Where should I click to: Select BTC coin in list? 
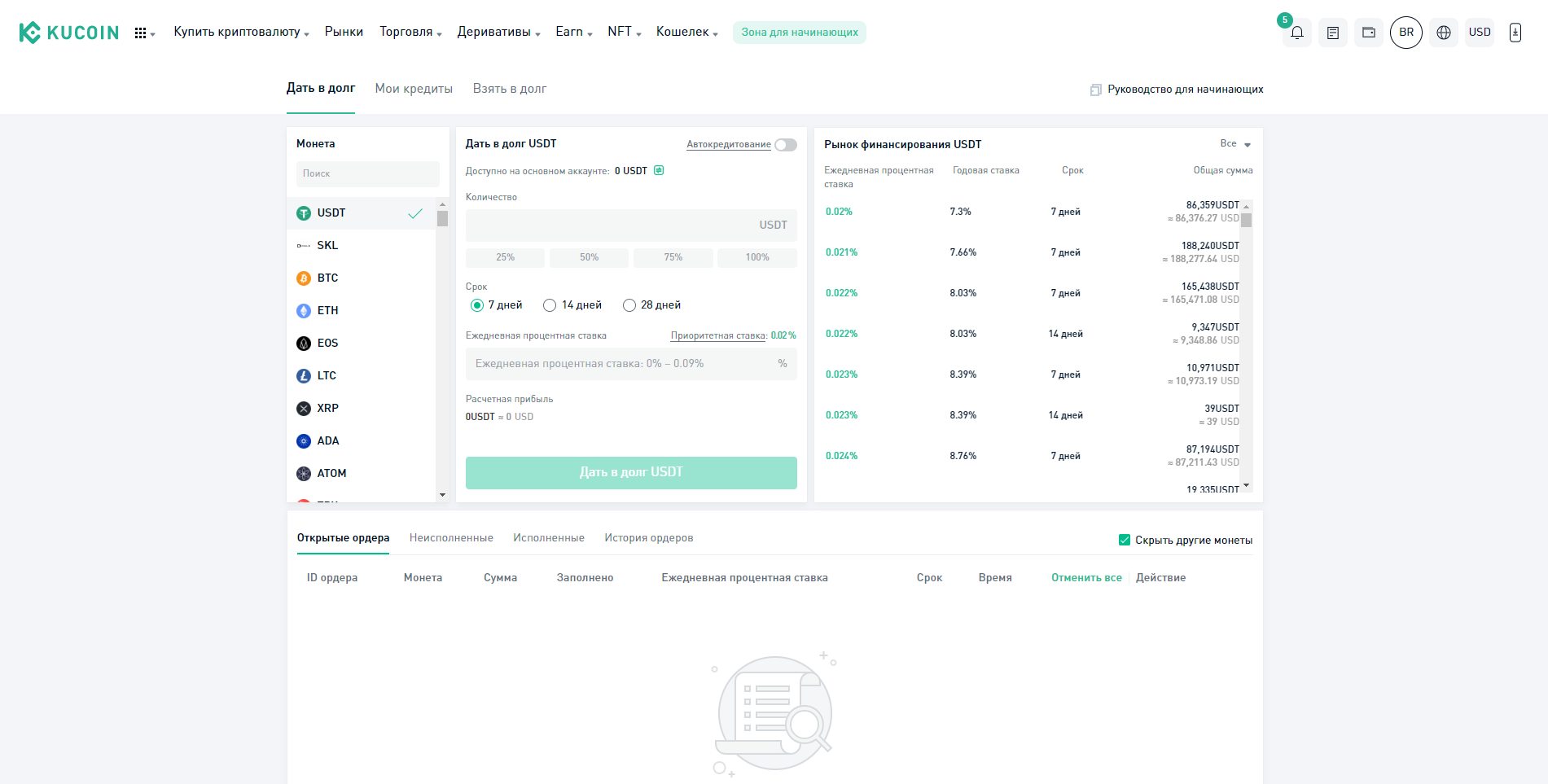pyautogui.click(x=362, y=278)
